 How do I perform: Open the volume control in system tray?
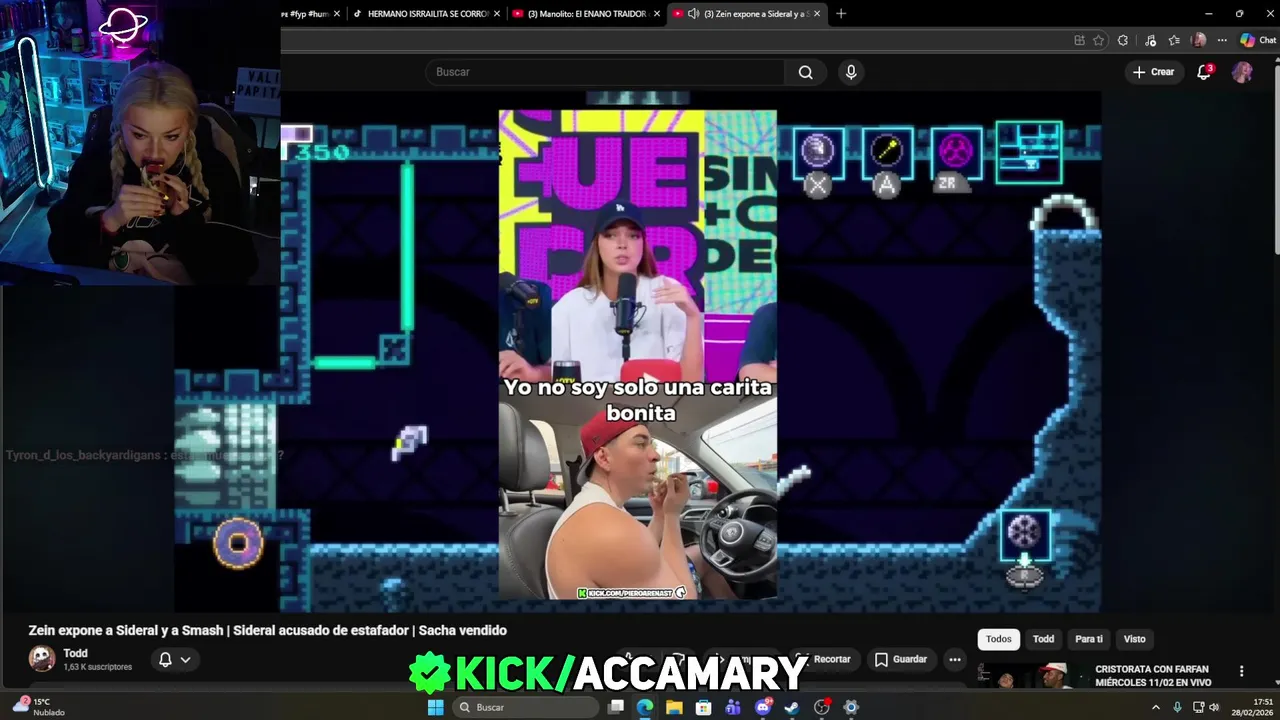coord(1214,707)
